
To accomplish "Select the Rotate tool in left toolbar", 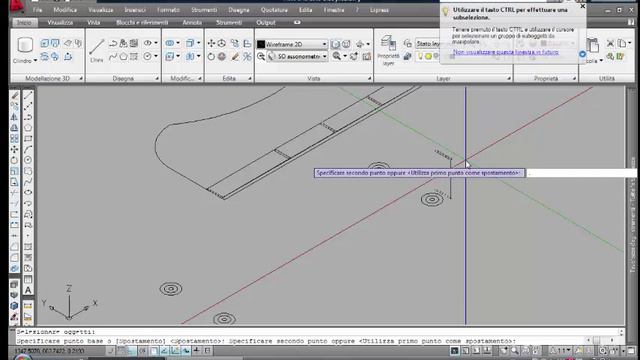I will coord(14,160).
